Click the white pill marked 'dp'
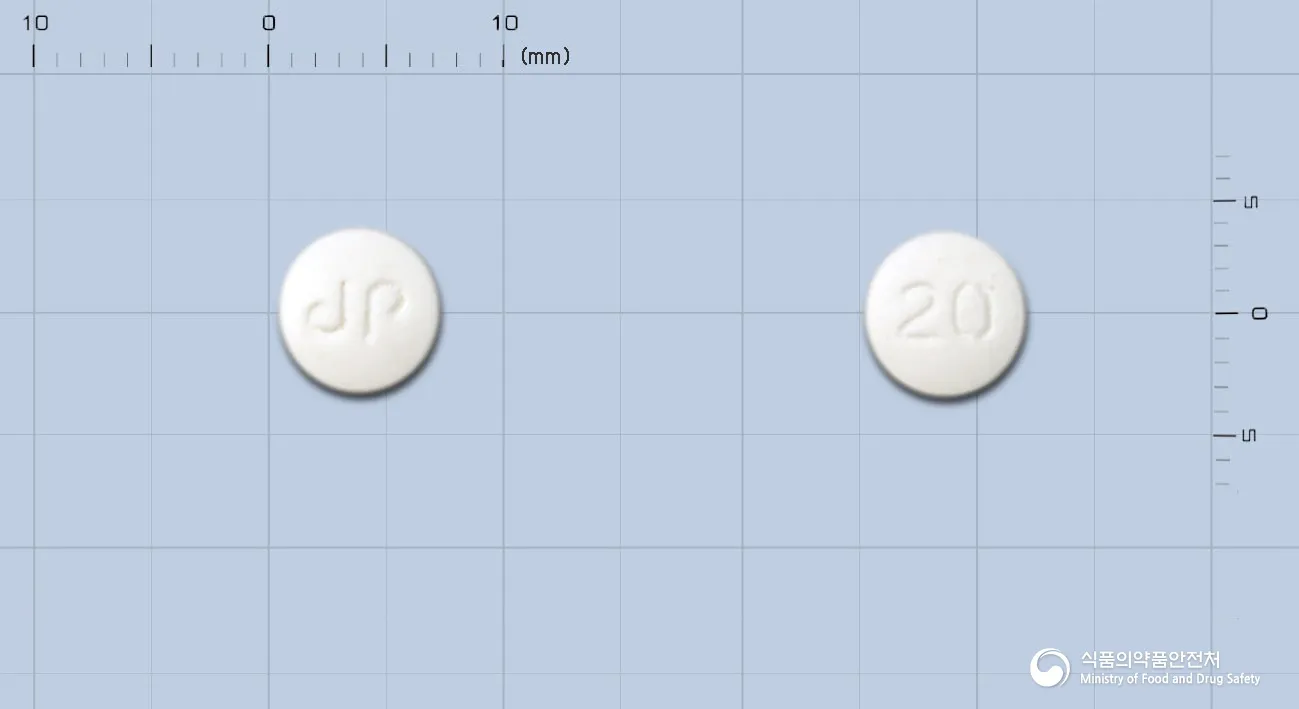The image size is (1299, 709). point(360,311)
